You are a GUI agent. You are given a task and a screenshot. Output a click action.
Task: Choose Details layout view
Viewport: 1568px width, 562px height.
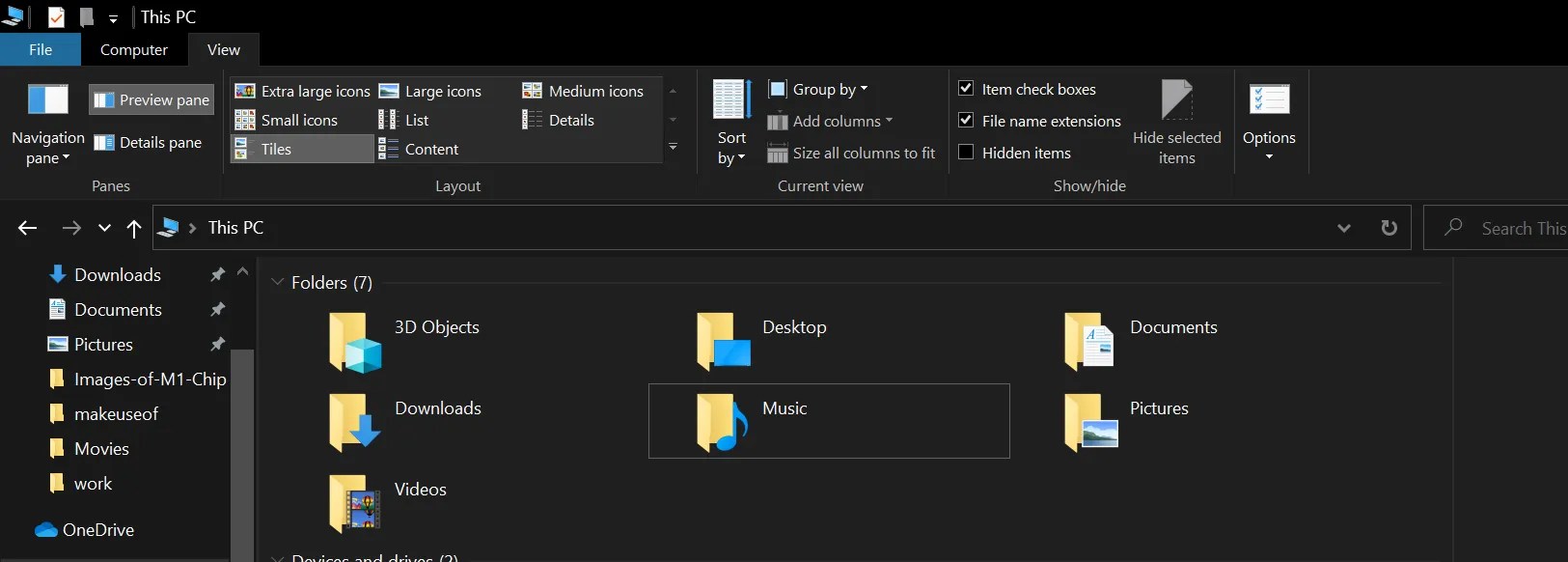tap(559, 120)
